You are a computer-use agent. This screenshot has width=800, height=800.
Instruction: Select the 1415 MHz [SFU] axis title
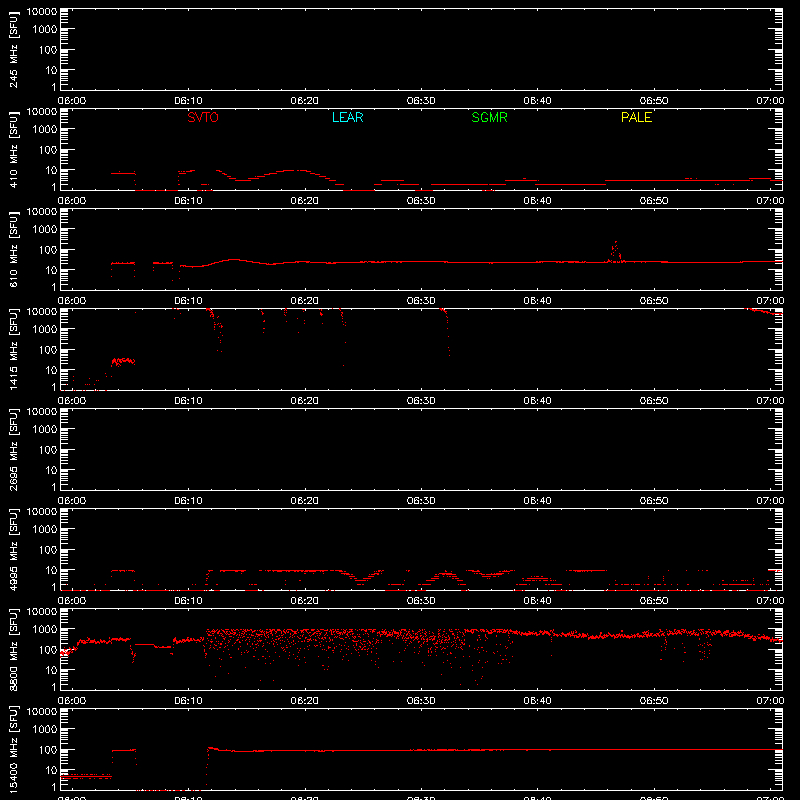13,350
